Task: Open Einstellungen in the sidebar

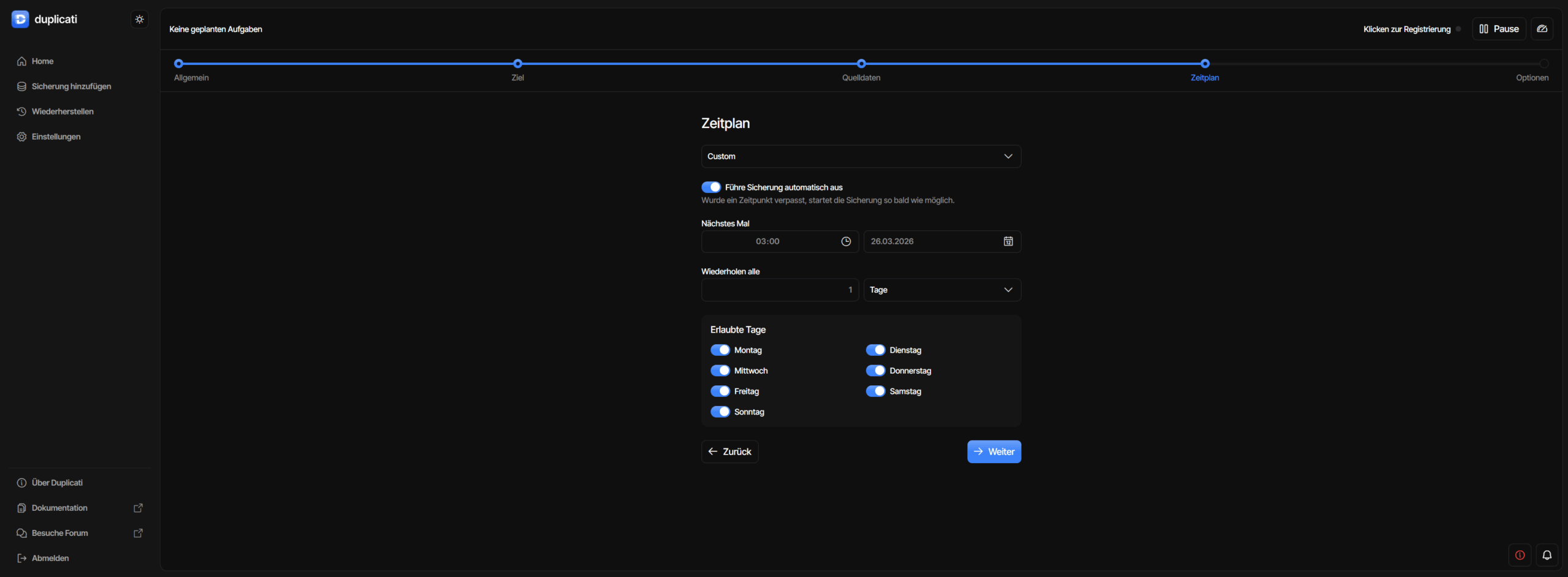Action: coord(56,137)
